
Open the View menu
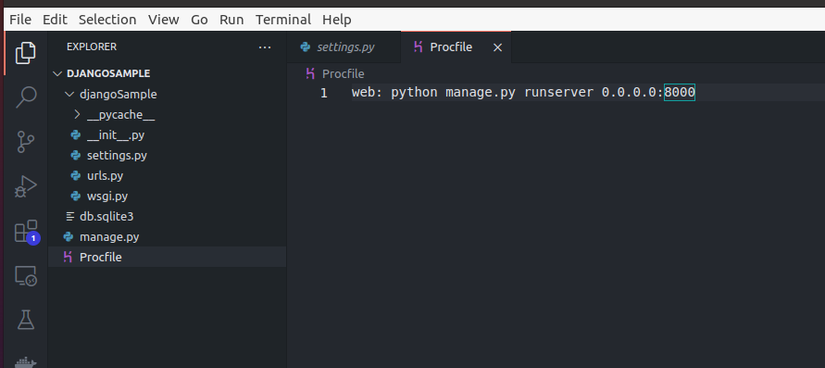tap(164, 19)
